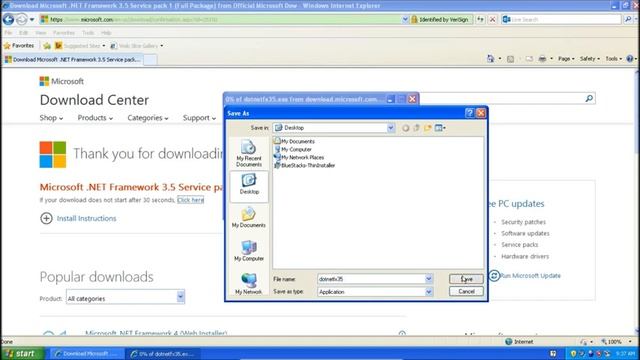640x360 pixels.
Task: Click Create New Folder icon in Save As
Action: pos(427,128)
